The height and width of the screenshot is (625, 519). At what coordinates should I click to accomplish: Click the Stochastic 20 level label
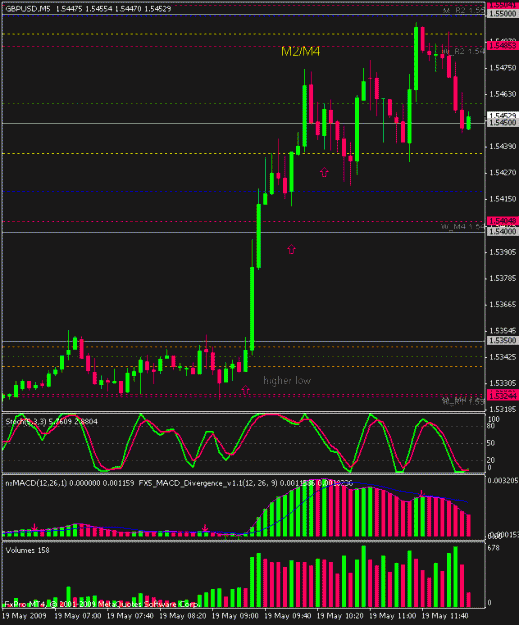coord(491,460)
